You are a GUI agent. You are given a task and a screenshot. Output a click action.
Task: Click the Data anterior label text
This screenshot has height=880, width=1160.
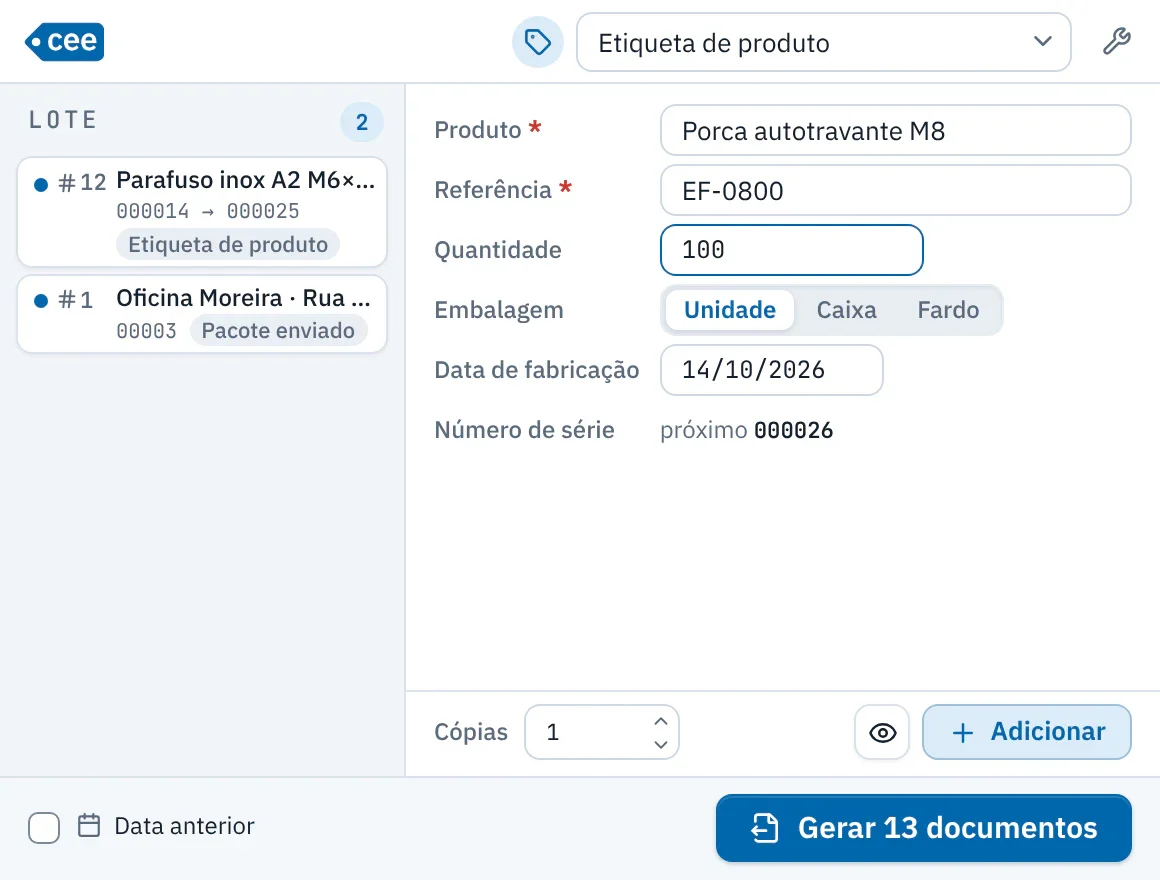pyautogui.click(x=184, y=826)
